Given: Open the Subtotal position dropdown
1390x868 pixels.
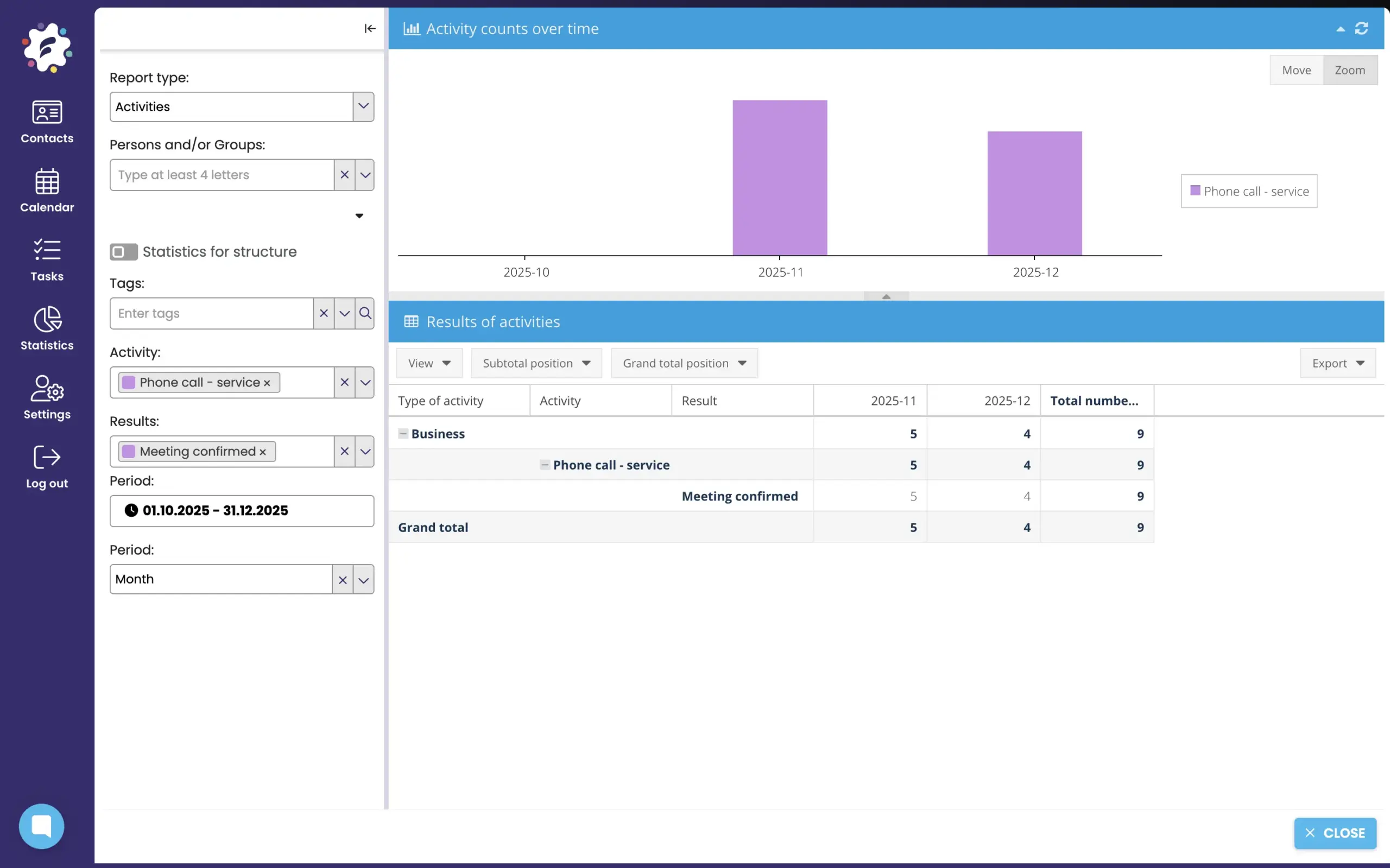Looking at the screenshot, I should [536, 363].
